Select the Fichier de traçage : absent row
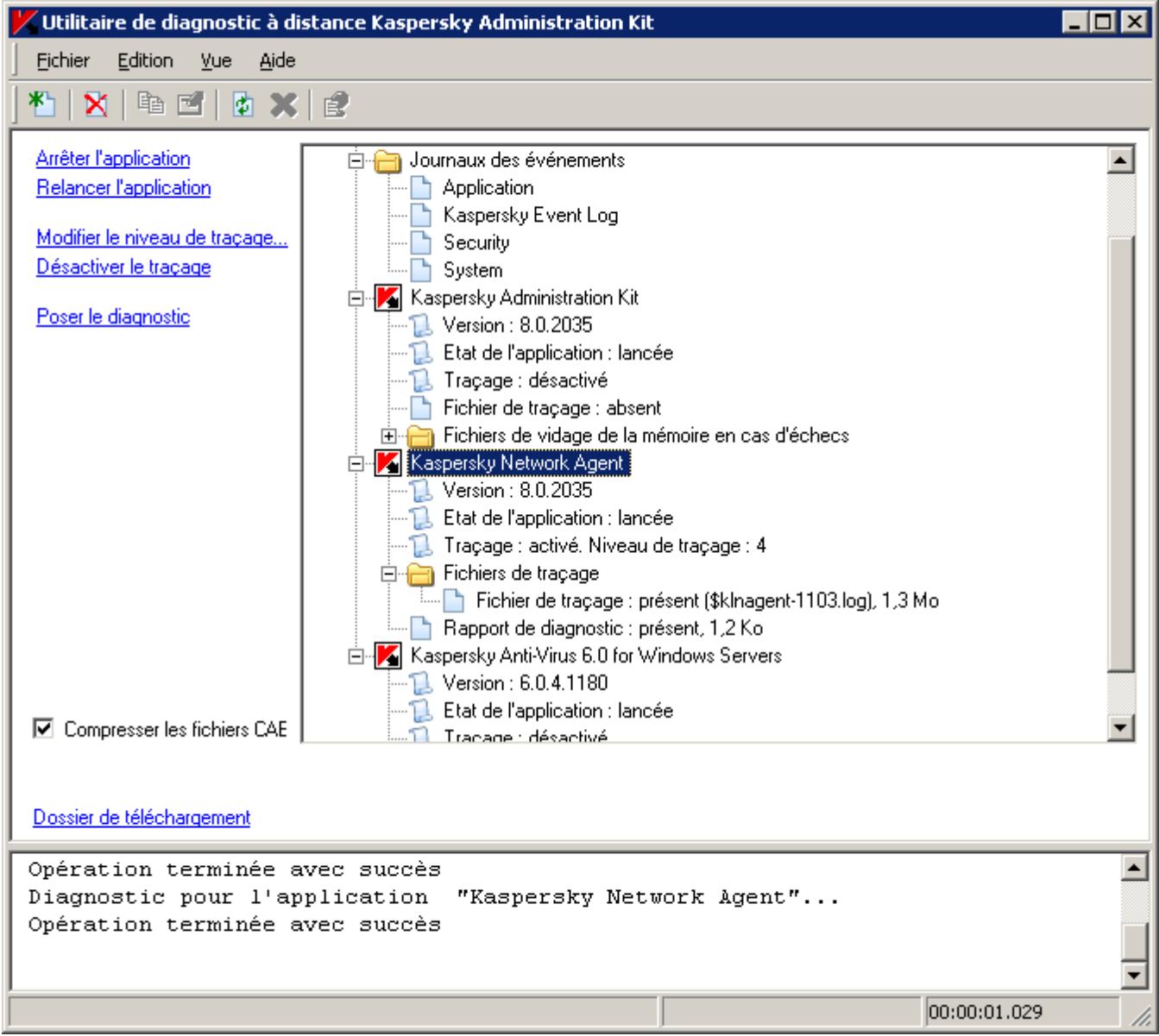This screenshot has height=1036, width=1159. click(x=552, y=408)
